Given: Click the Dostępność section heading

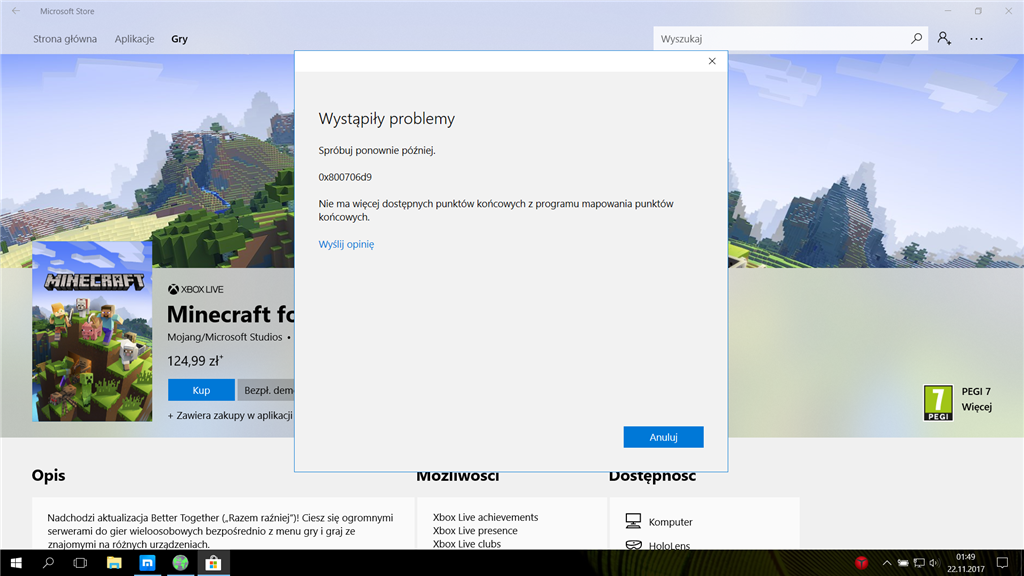Looking at the screenshot, I should click(x=652, y=477).
